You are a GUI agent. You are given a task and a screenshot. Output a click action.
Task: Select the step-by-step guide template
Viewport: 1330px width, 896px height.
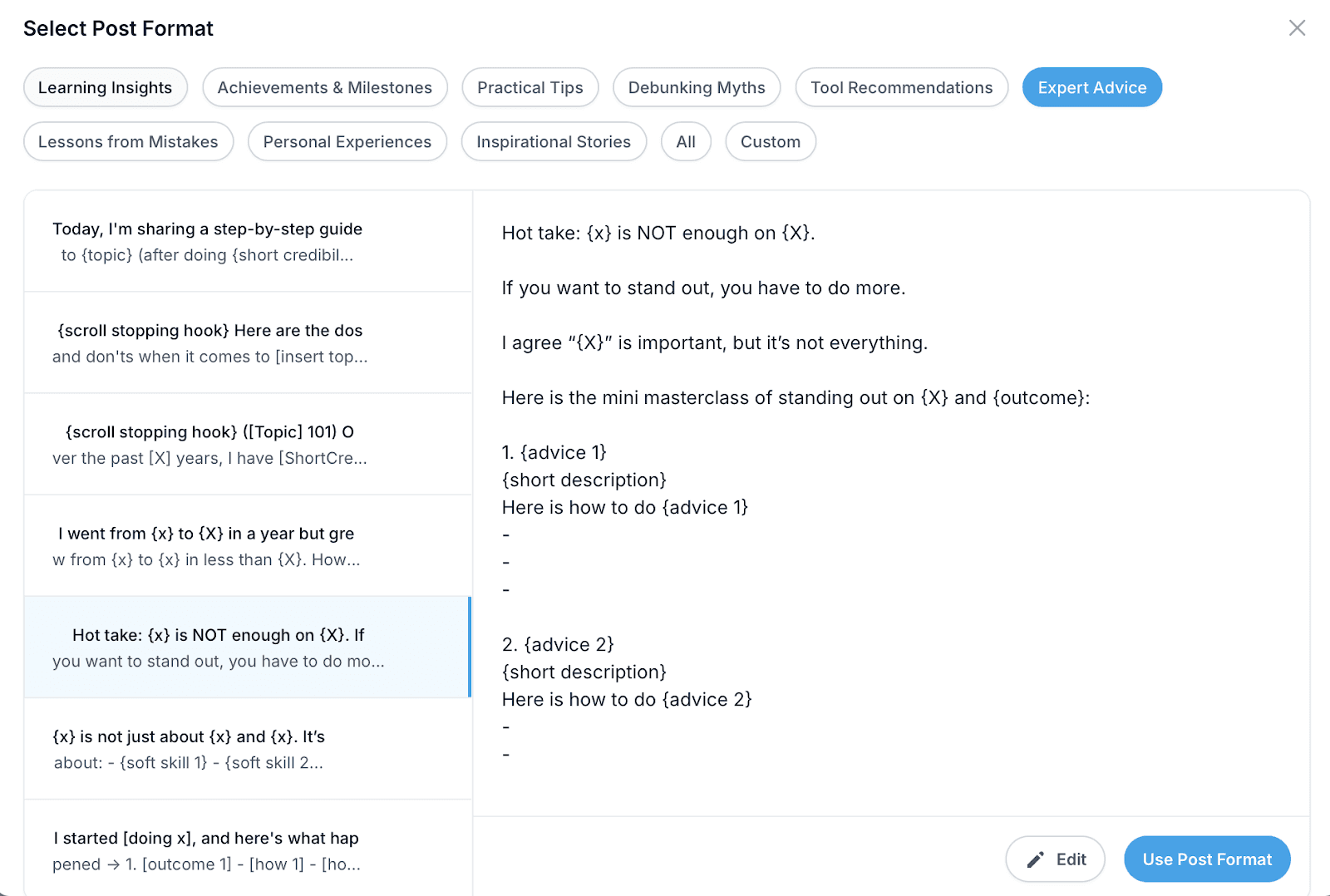coord(248,242)
